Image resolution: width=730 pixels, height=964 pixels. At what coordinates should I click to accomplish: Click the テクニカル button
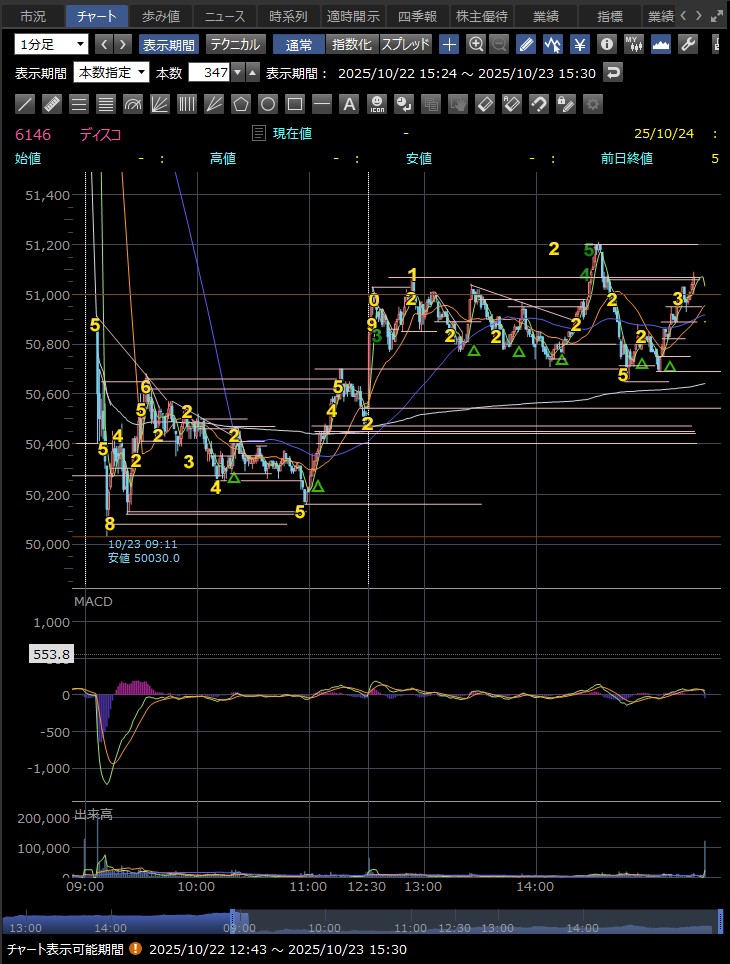click(235, 44)
